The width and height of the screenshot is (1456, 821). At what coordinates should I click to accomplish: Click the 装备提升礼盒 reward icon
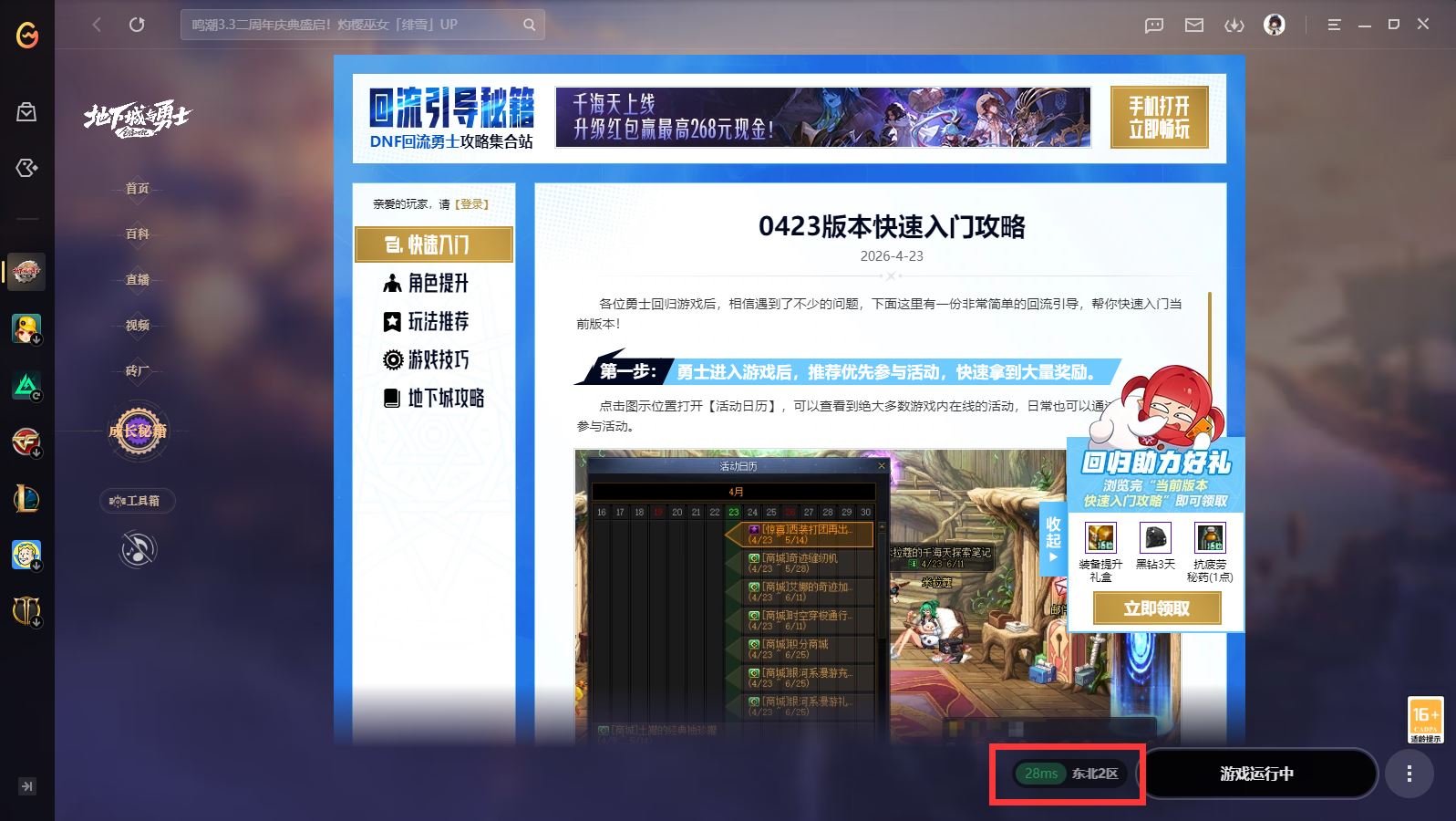[1100, 537]
